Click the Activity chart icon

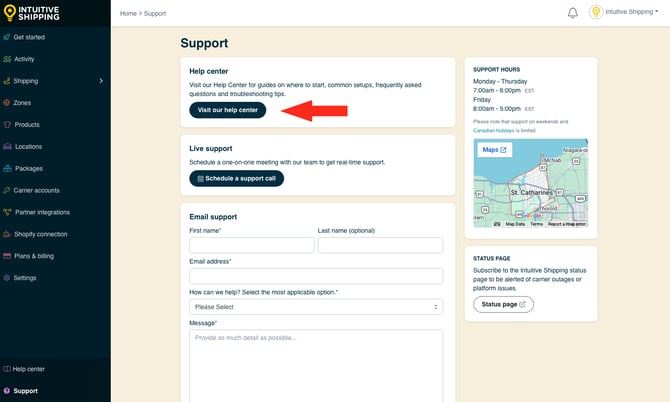click(7, 59)
